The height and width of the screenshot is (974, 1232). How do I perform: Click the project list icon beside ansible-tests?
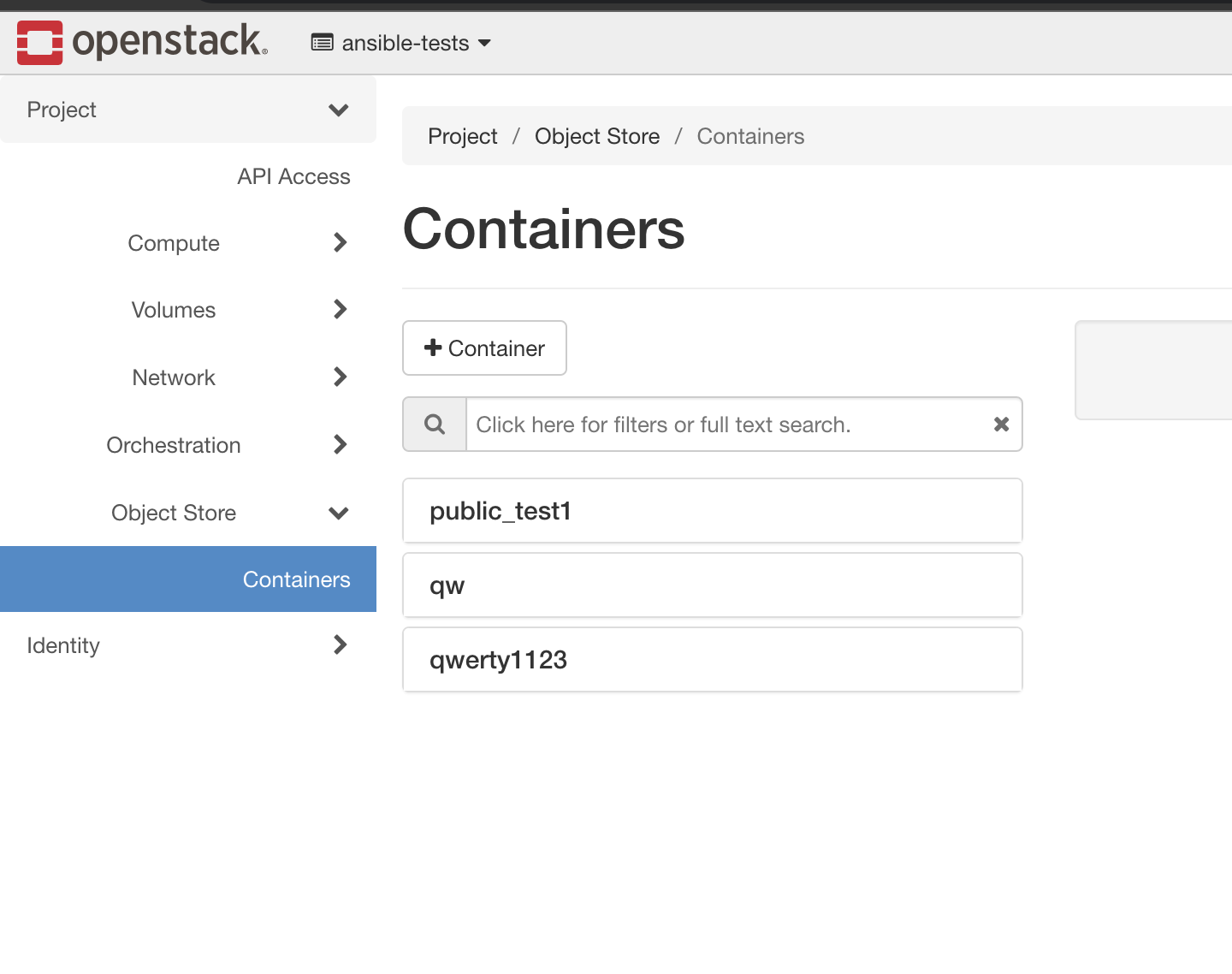click(321, 42)
